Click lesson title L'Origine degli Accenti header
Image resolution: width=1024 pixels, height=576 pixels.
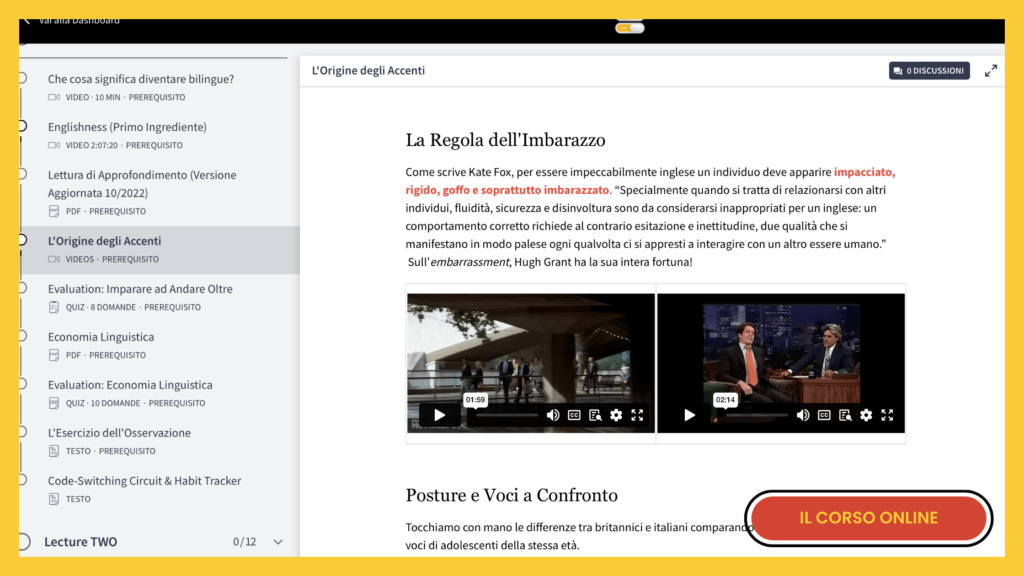368,71
